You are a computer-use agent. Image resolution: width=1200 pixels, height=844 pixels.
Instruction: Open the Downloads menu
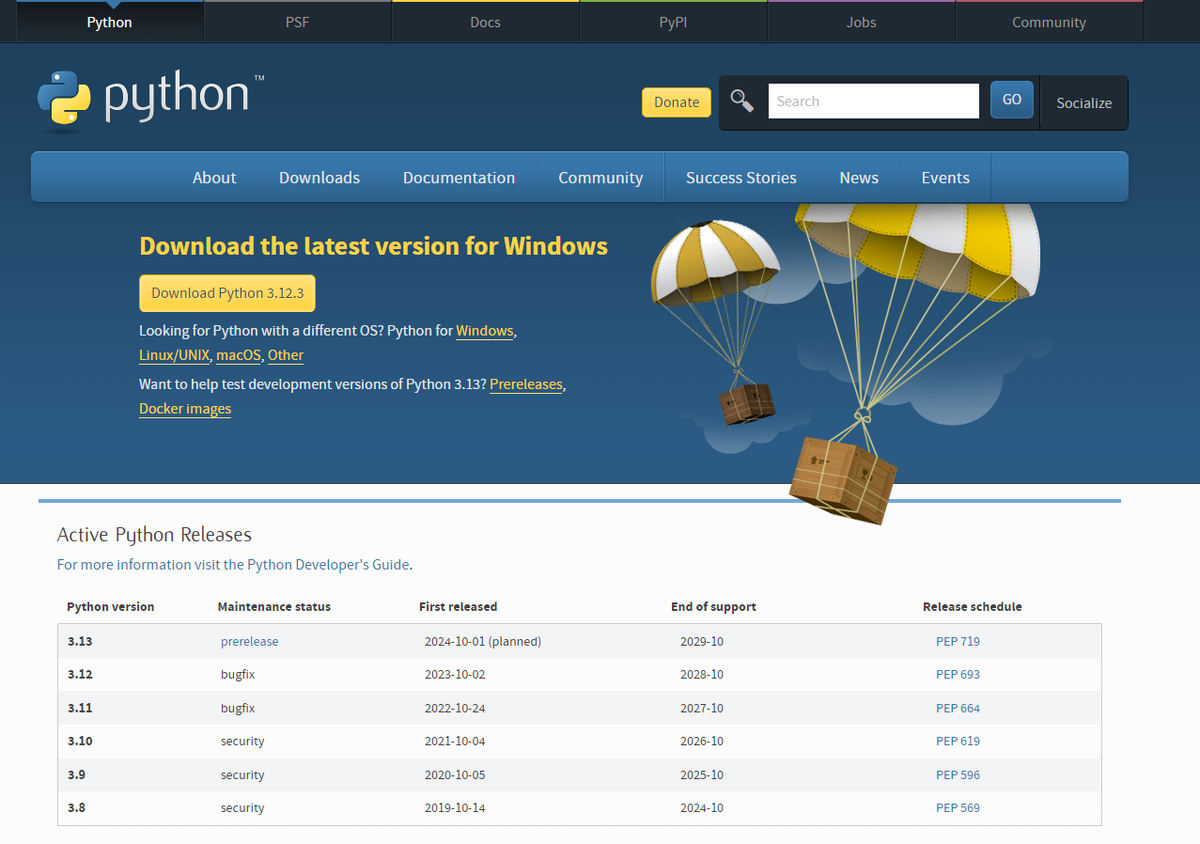click(319, 177)
